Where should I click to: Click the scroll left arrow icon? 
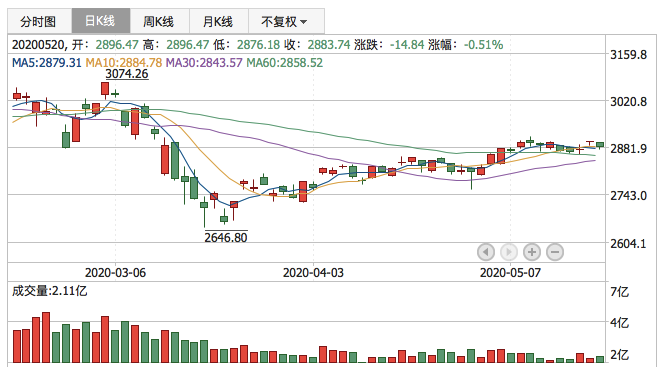point(486,252)
